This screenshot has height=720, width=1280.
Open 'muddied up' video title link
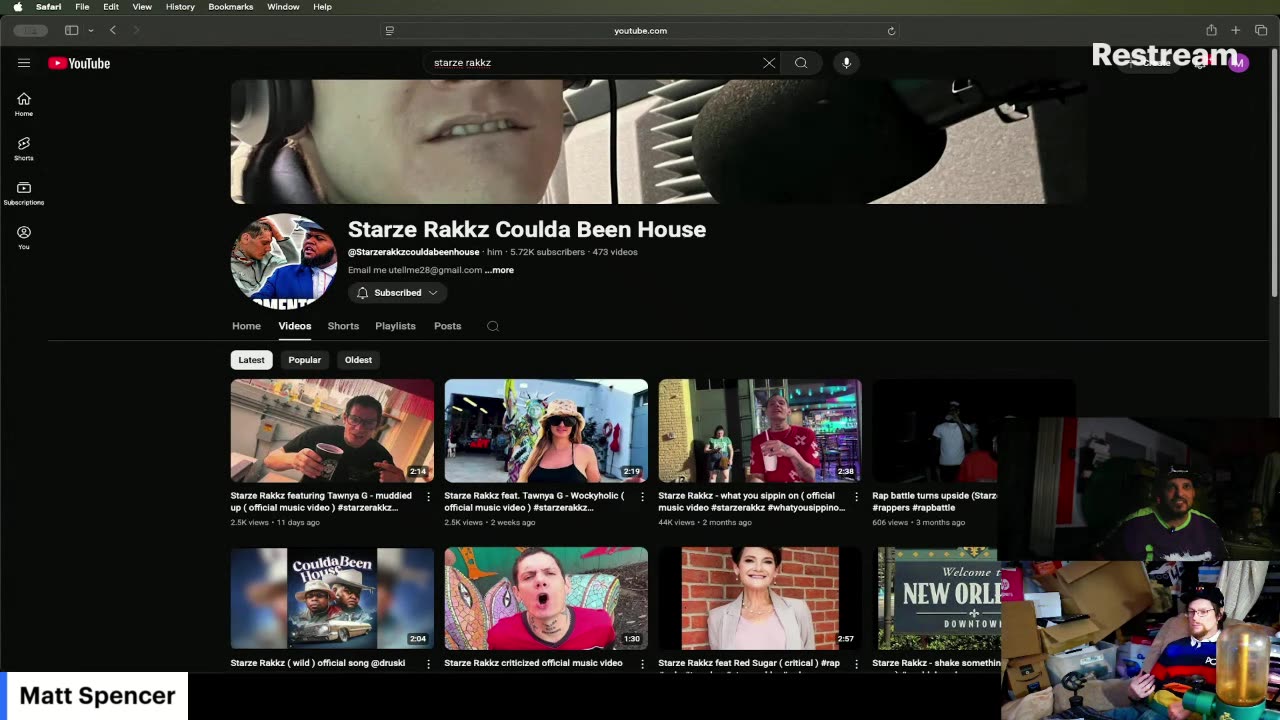[x=321, y=501]
